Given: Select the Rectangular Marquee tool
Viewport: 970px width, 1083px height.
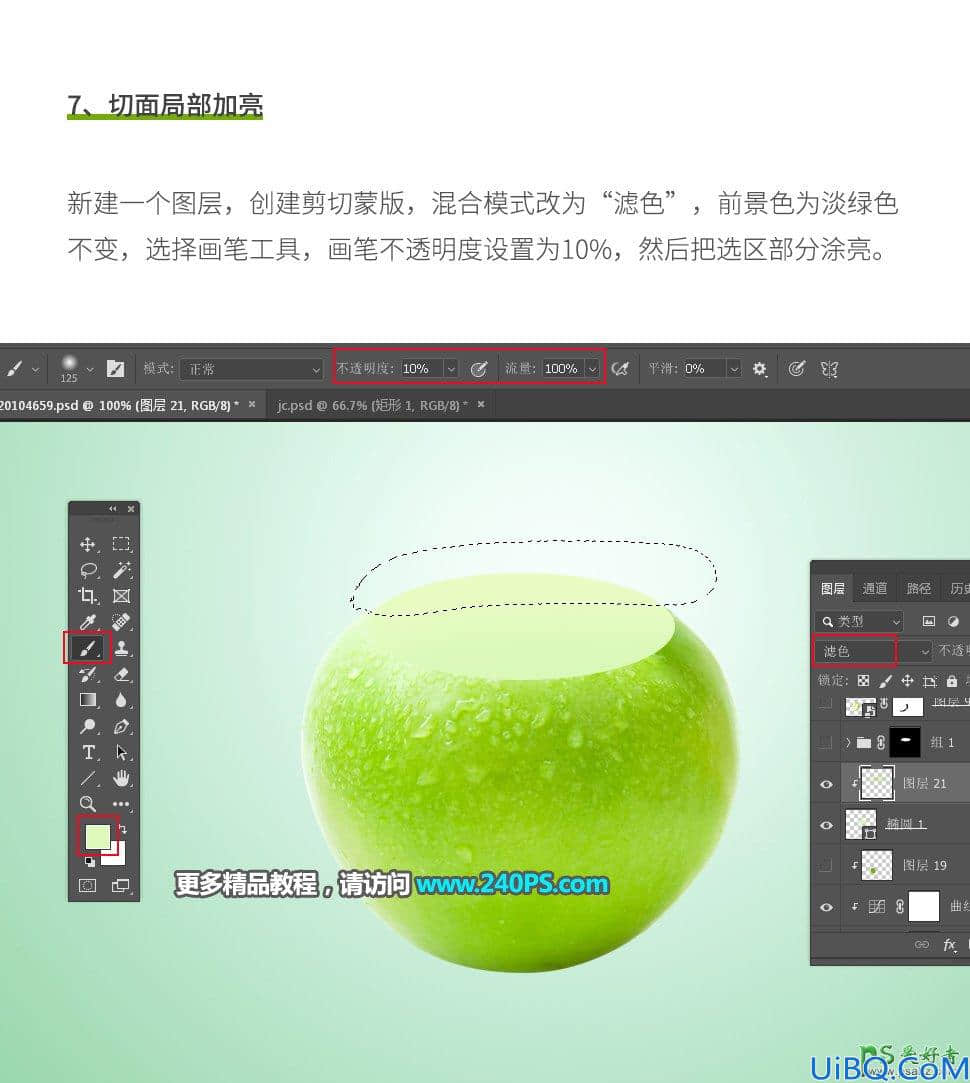Looking at the screenshot, I should (121, 544).
